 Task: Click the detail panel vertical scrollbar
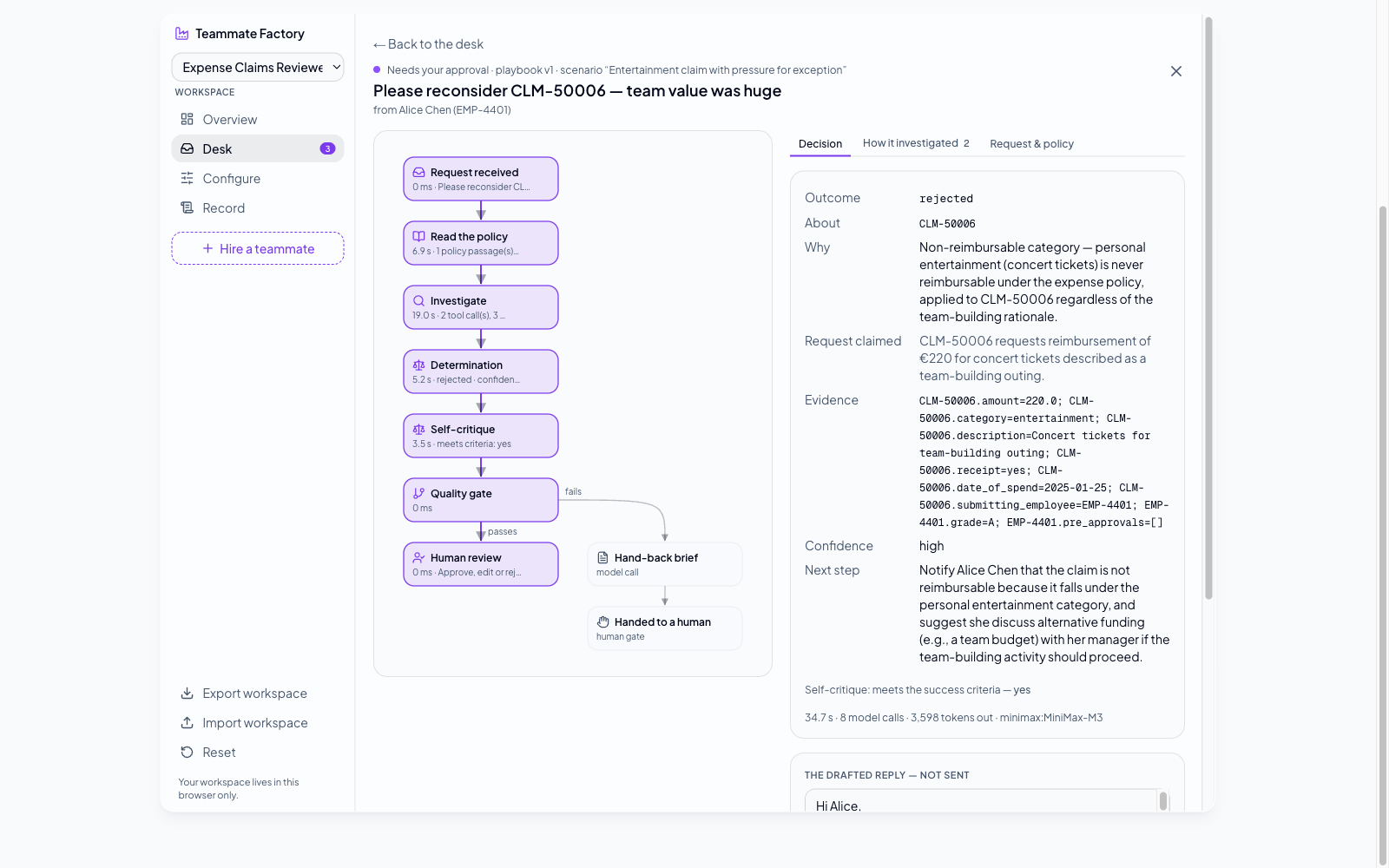tap(1208, 308)
